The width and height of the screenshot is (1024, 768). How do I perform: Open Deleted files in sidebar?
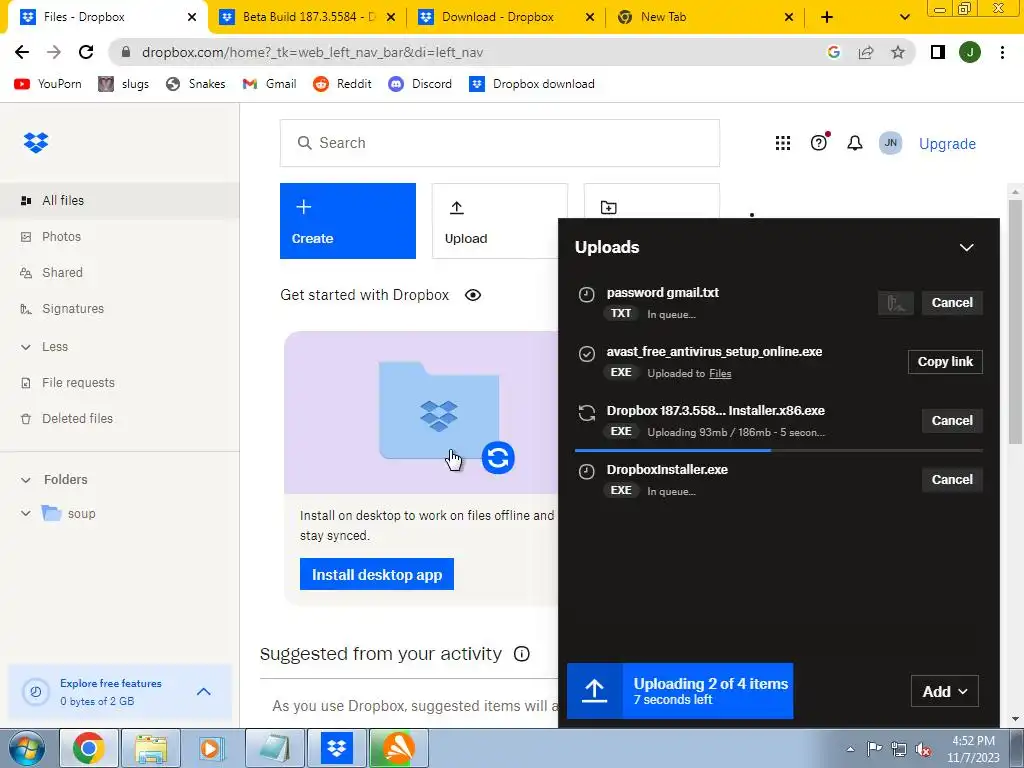point(120,419)
